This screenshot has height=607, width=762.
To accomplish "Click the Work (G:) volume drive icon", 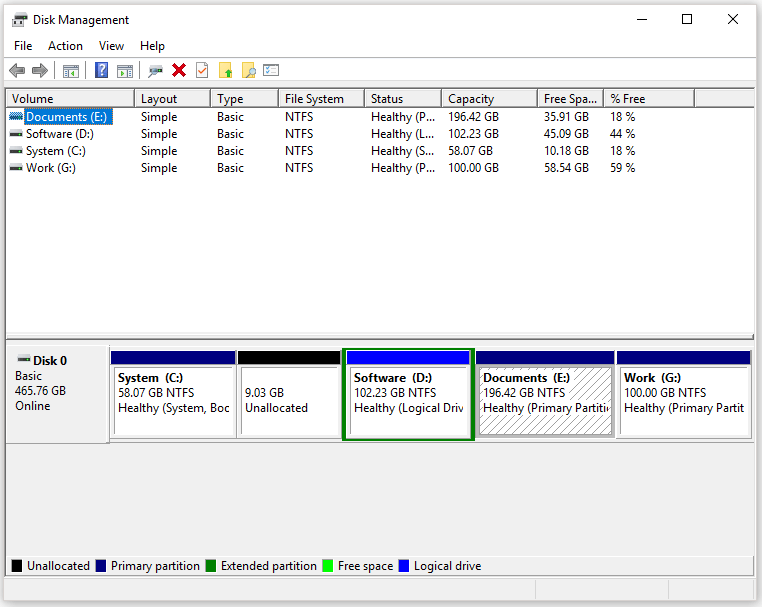I will click(16, 168).
